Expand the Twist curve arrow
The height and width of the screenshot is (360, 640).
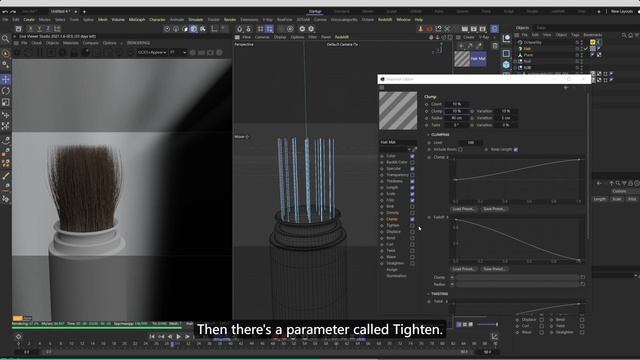(448, 302)
